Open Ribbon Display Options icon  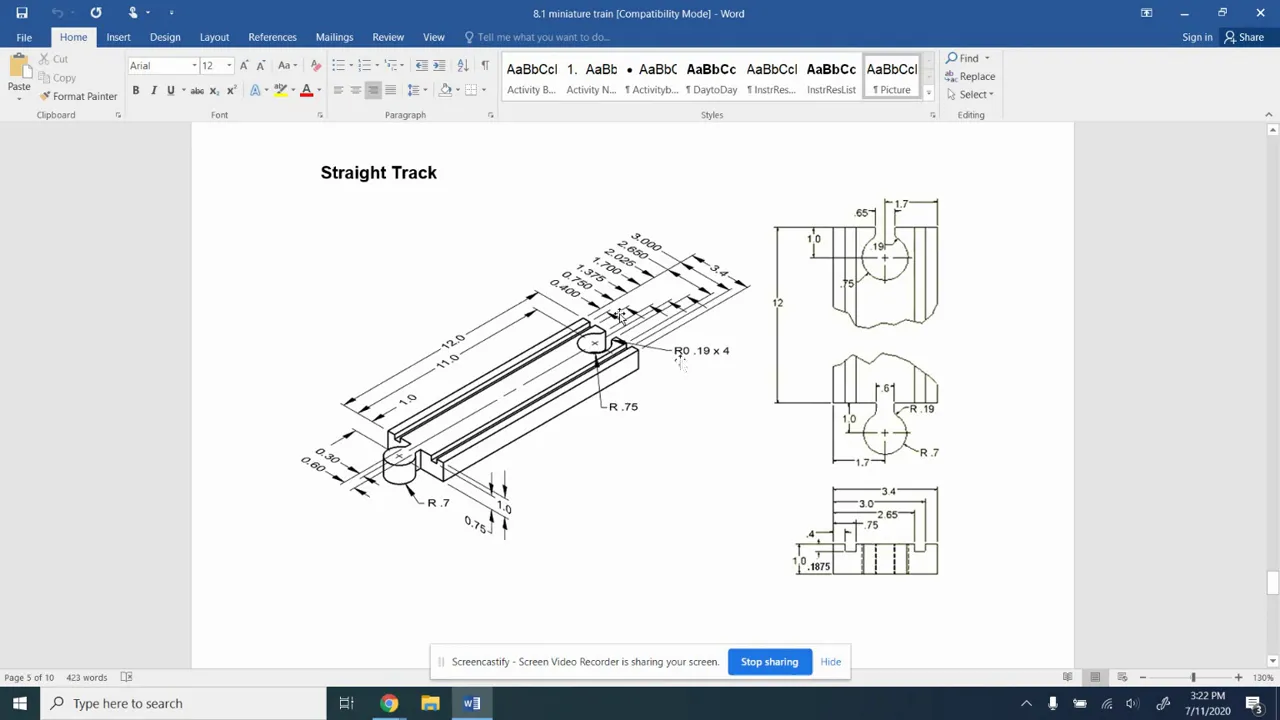[1146, 13]
